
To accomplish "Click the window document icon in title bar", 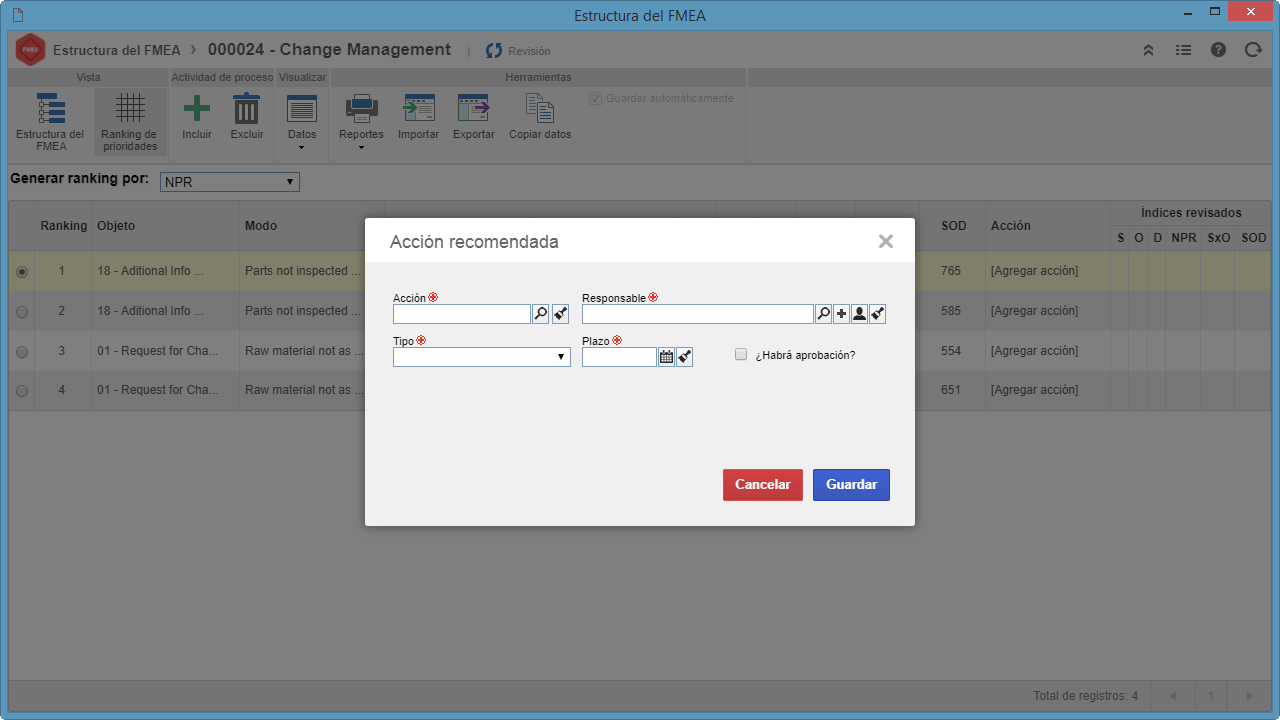I will (18, 15).
